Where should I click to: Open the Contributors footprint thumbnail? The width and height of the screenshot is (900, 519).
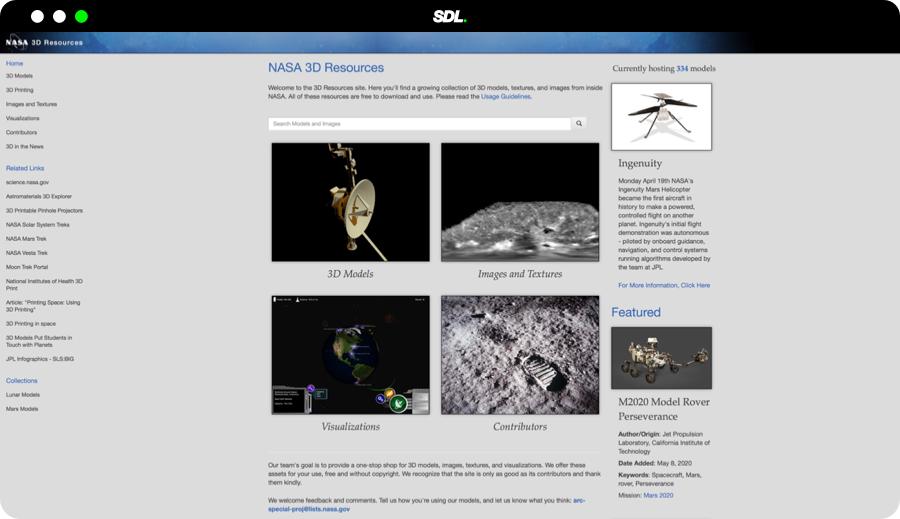(x=520, y=355)
